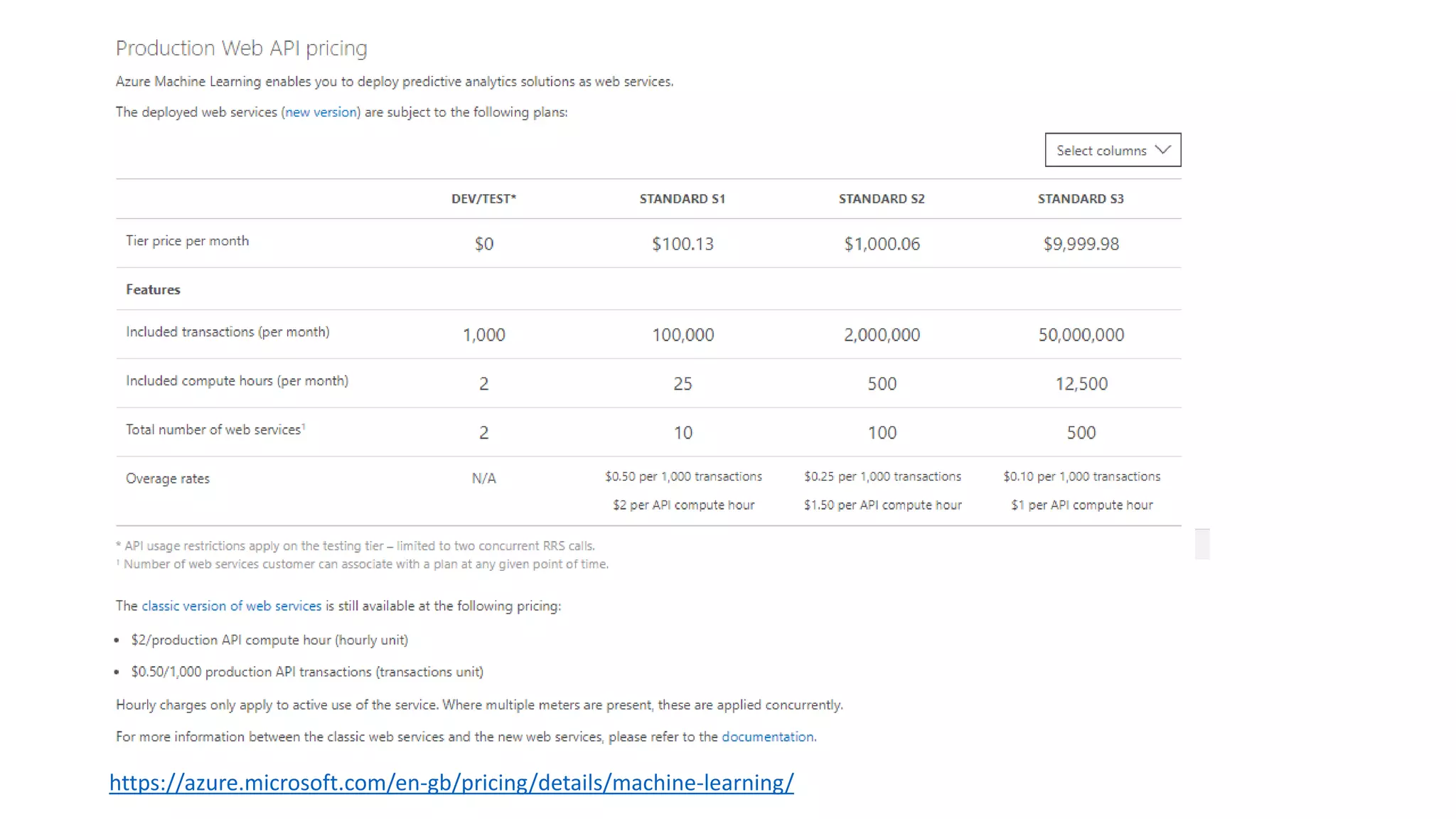The width and height of the screenshot is (1456, 819).
Task: Select '$0.50 per 1,000 transactions' text
Action: (x=683, y=476)
